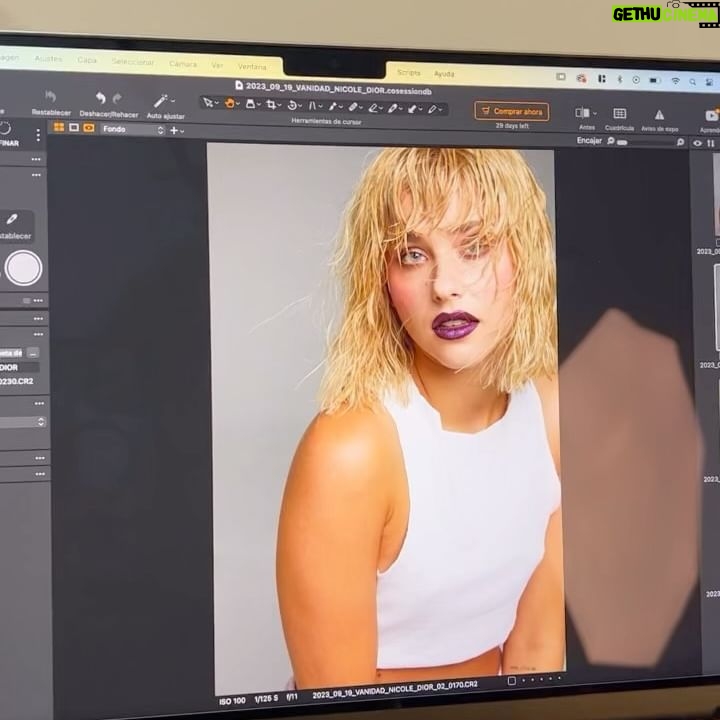
Task: Expand the Select pointer tool options arrow
Action: [217, 104]
